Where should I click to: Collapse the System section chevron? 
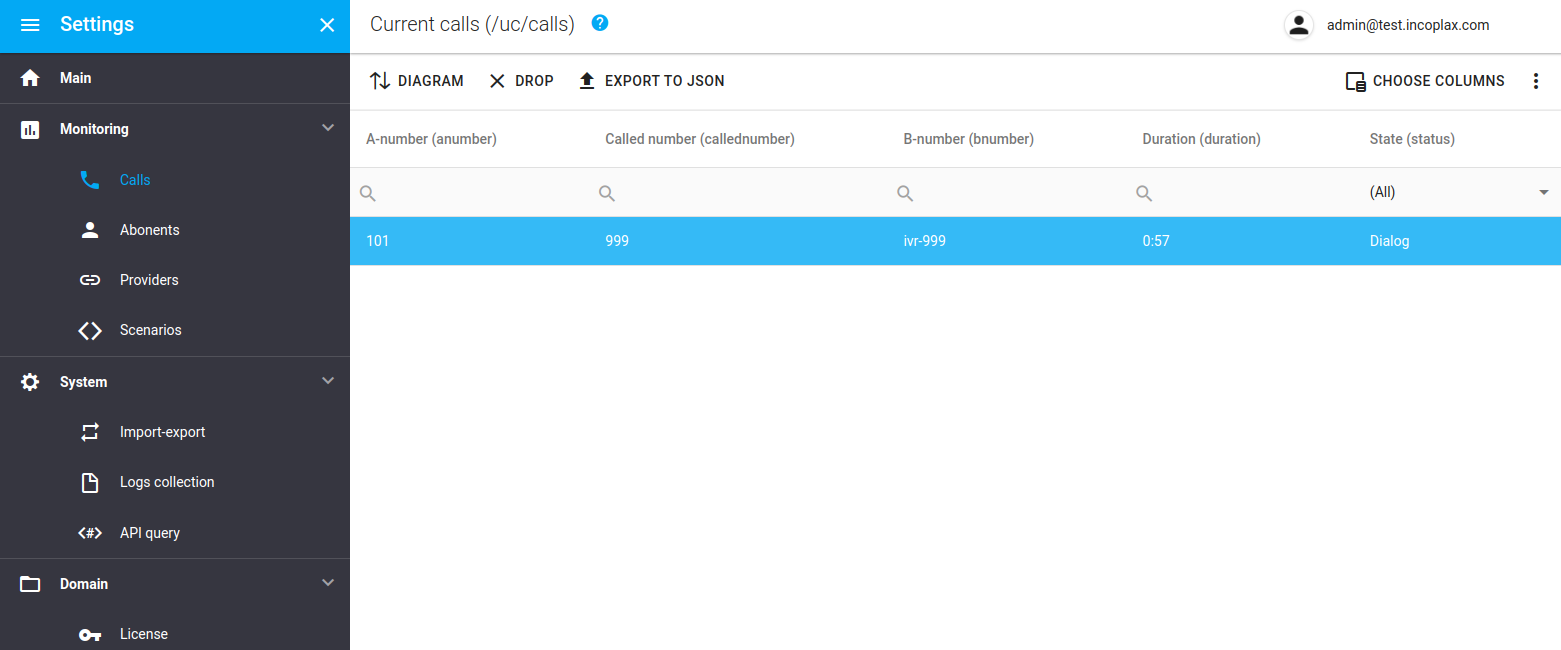[x=327, y=381]
